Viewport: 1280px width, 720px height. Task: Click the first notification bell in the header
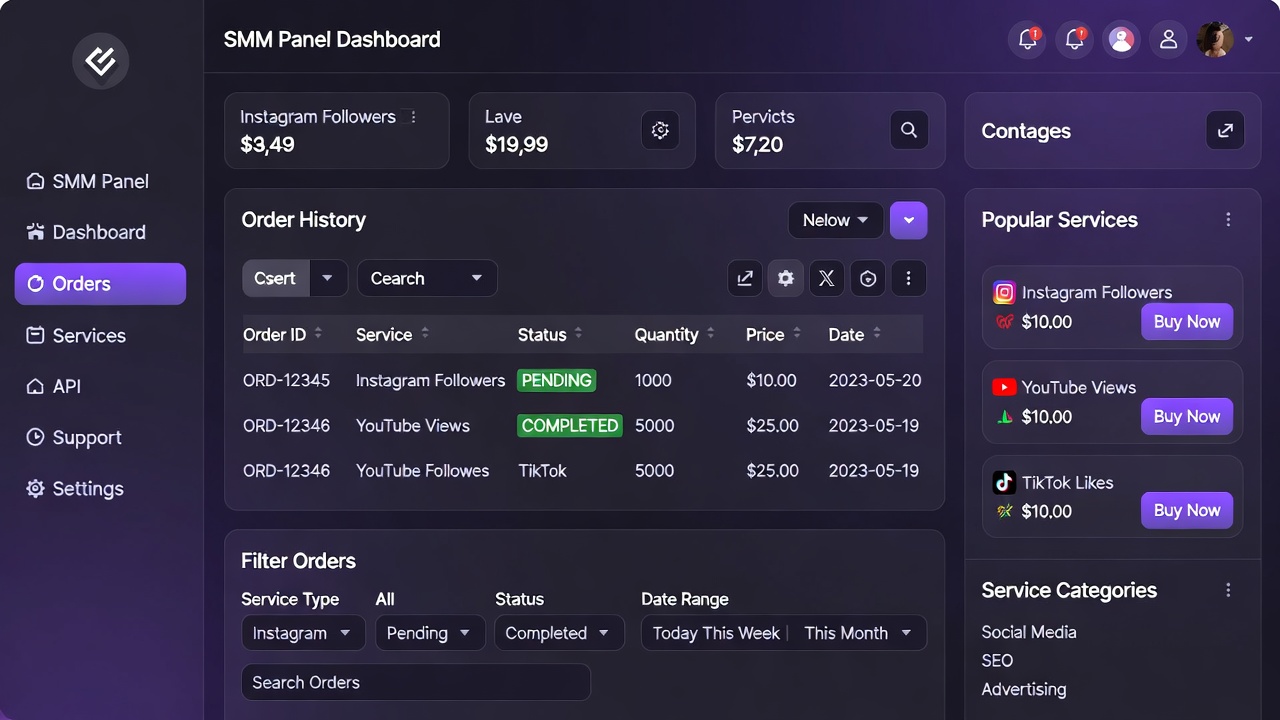pyautogui.click(x=1027, y=39)
